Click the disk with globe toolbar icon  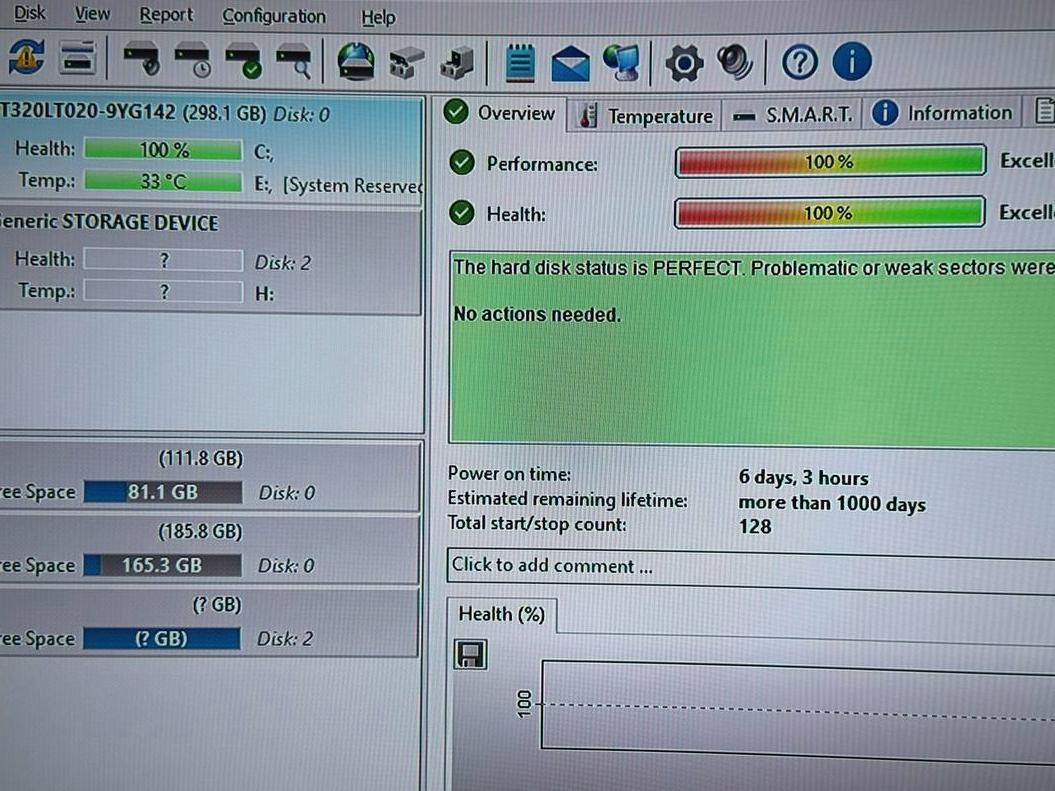tap(356, 61)
